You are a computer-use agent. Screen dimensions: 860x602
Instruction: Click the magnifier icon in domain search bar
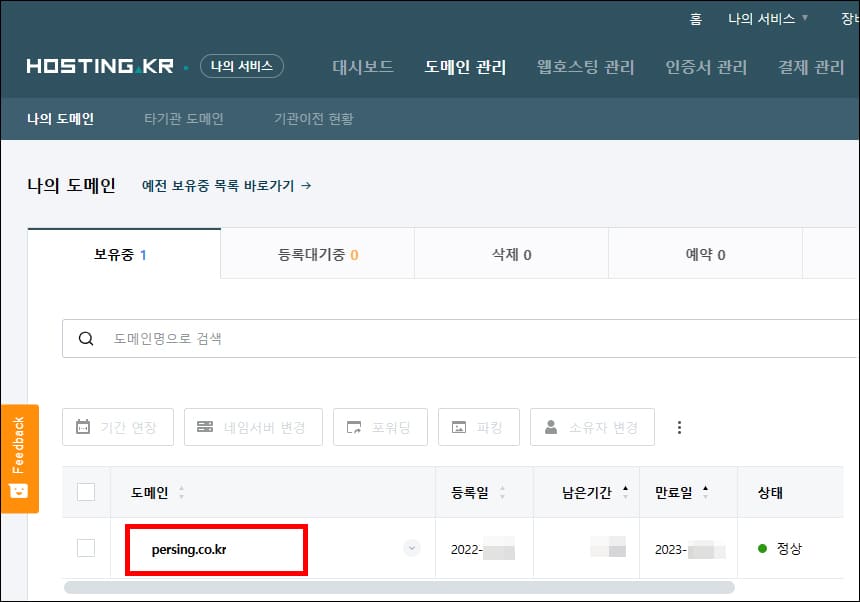(x=85, y=339)
